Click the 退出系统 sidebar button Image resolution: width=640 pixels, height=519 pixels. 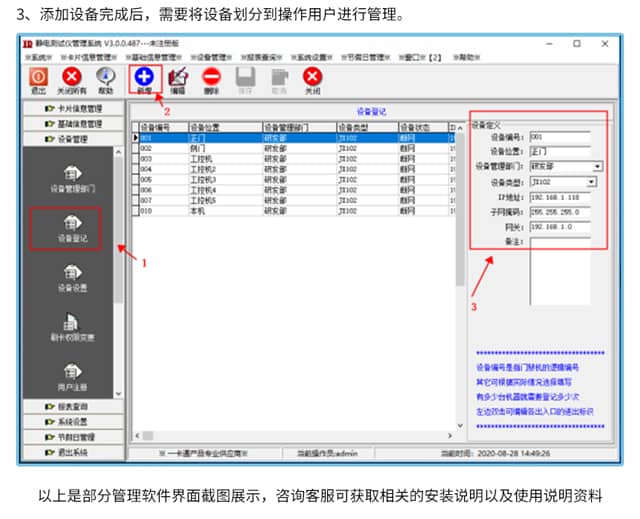tap(76, 452)
